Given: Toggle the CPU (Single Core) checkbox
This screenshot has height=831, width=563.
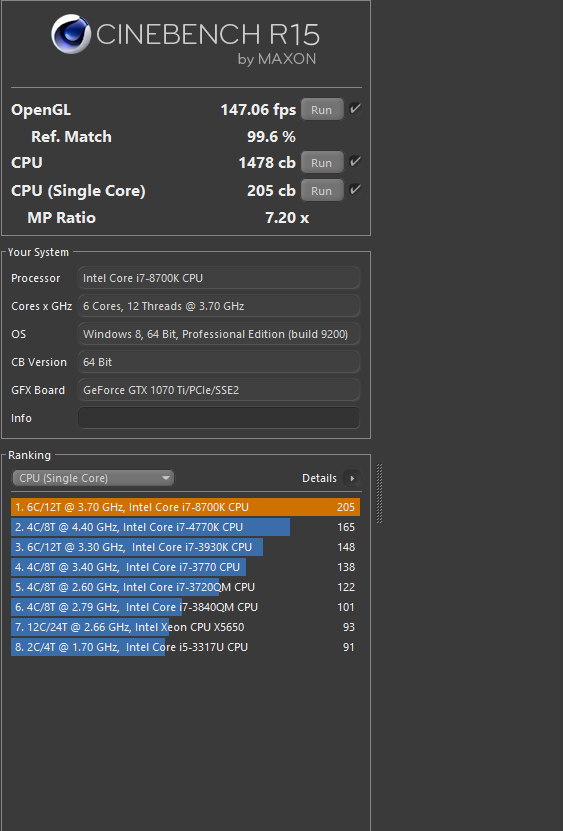Looking at the screenshot, I should (355, 190).
